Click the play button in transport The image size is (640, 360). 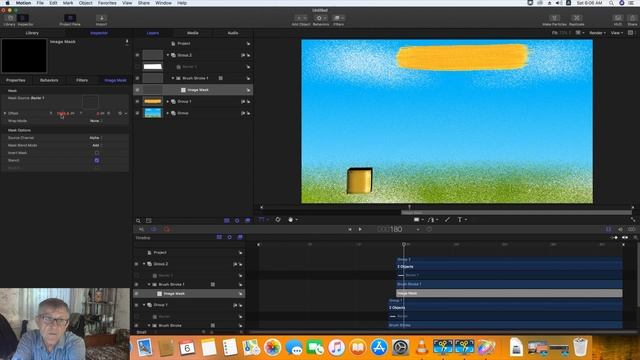point(360,229)
